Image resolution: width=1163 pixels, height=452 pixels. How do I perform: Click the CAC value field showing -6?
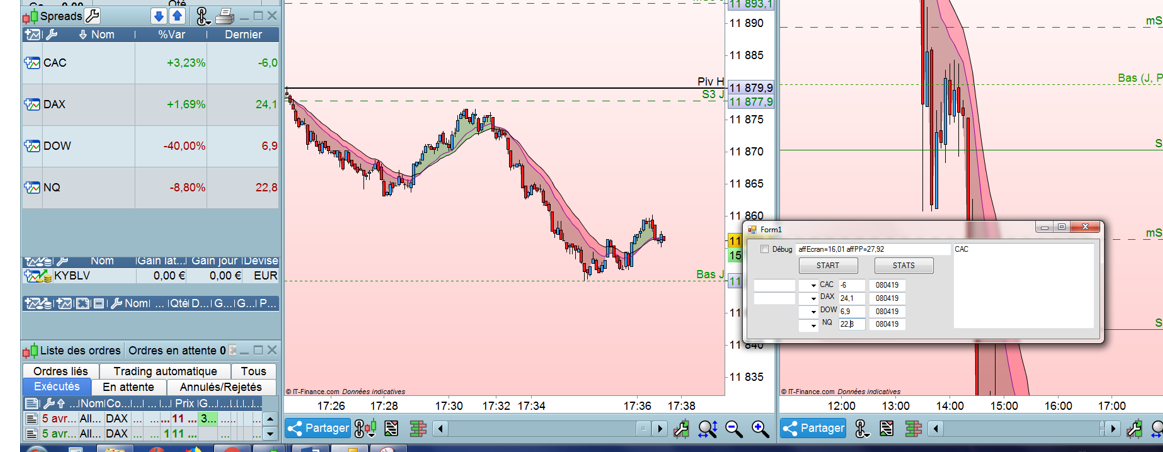tap(851, 285)
